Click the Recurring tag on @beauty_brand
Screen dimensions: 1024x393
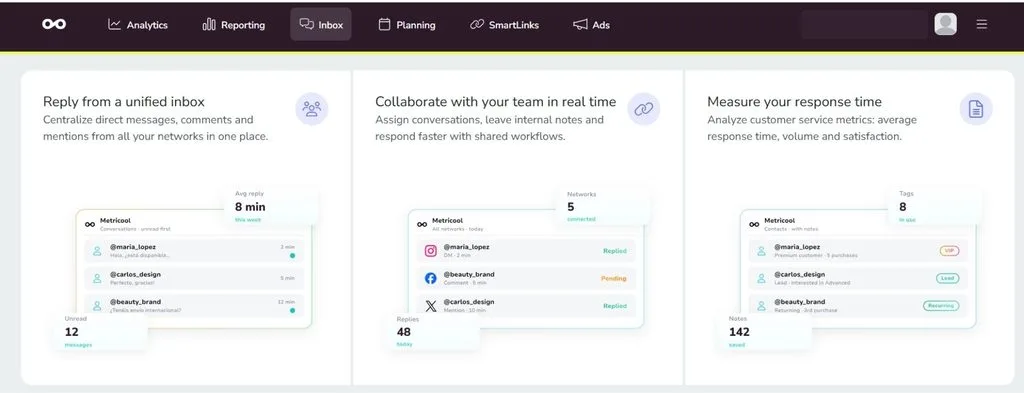tap(941, 306)
